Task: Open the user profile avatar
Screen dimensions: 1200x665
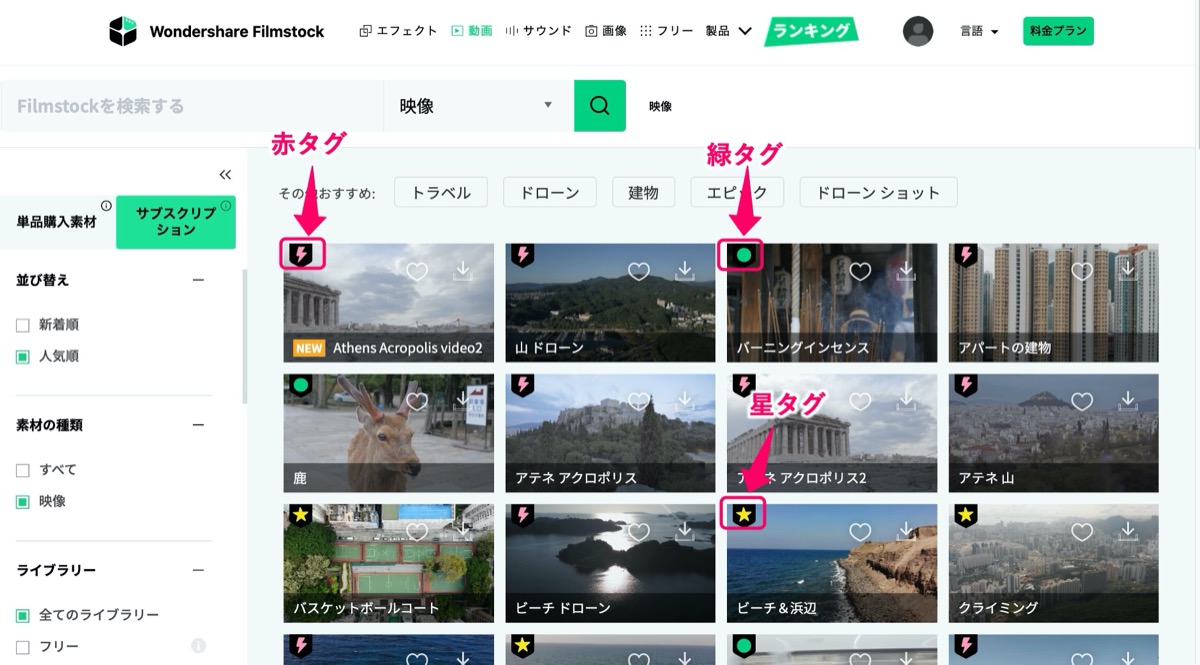Action: [x=918, y=31]
